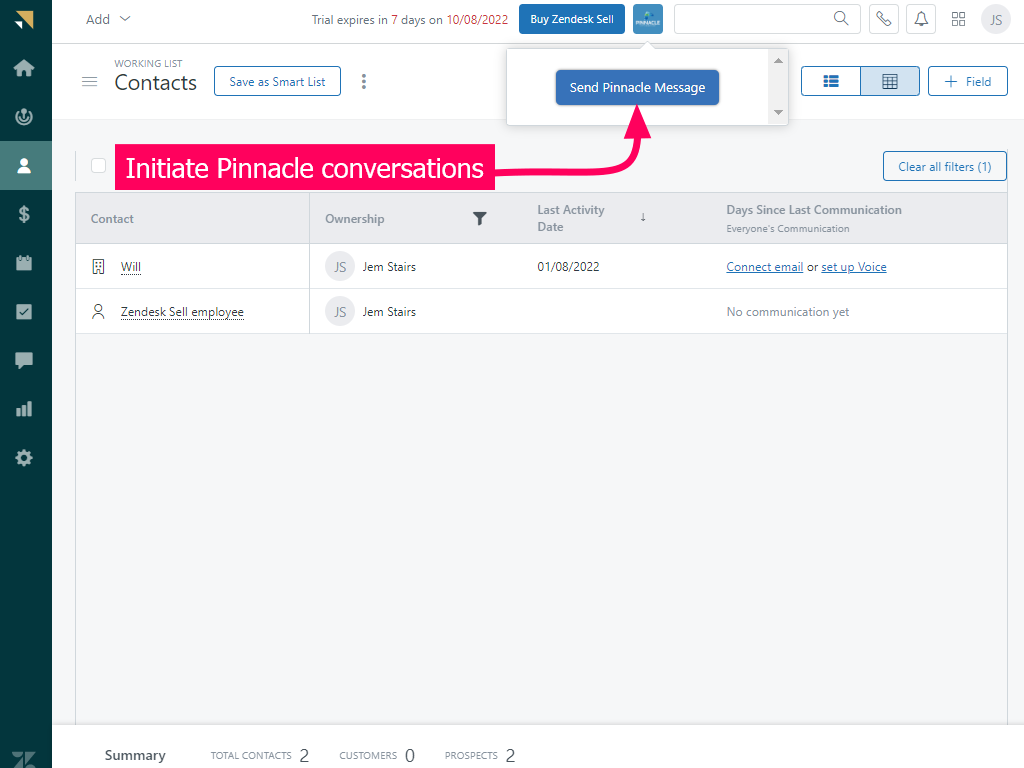Screen dimensions: 1024x768
Task: Click the Connect email link
Action: click(x=764, y=267)
